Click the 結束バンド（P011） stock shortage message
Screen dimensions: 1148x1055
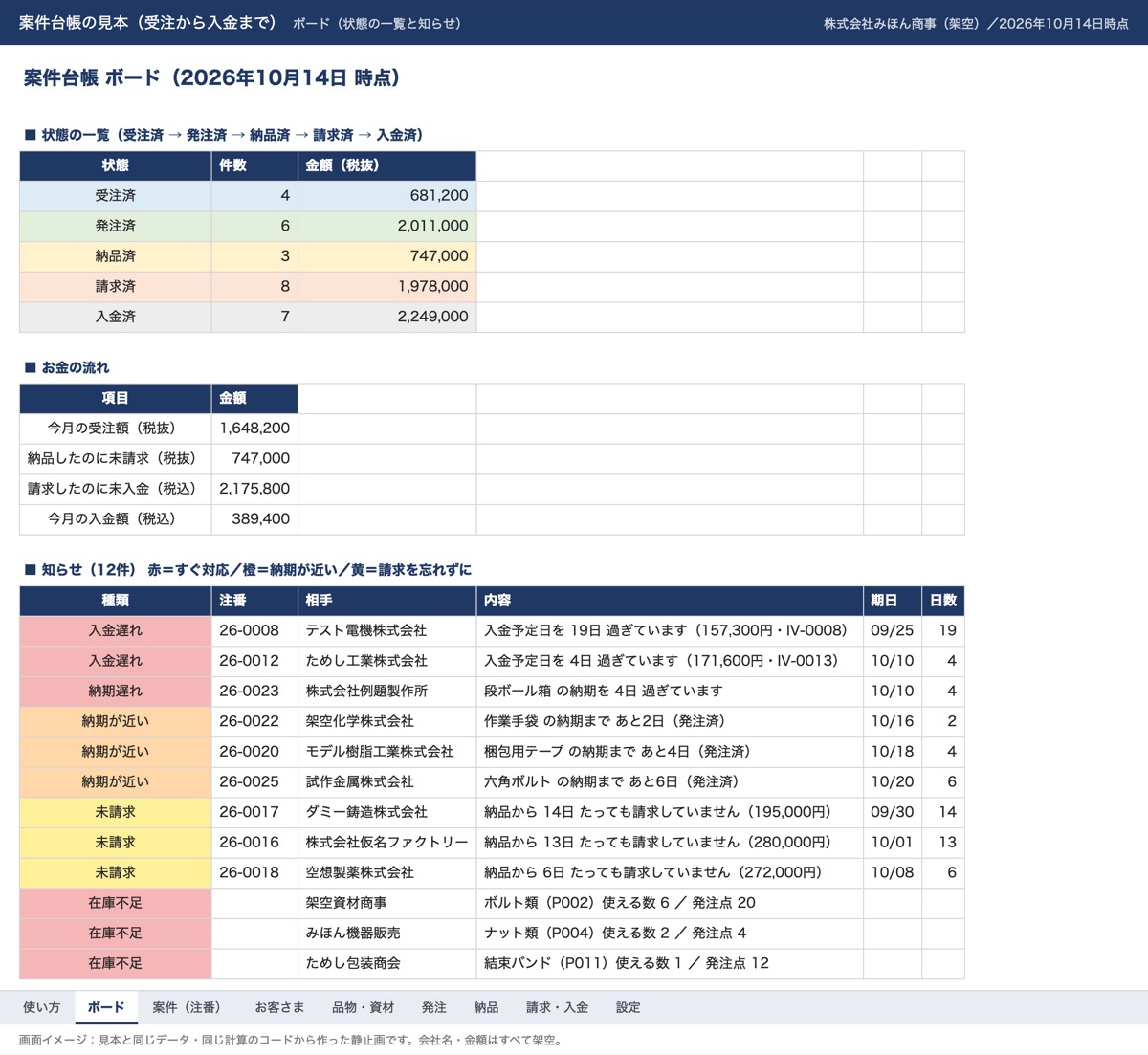(x=670, y=963)
